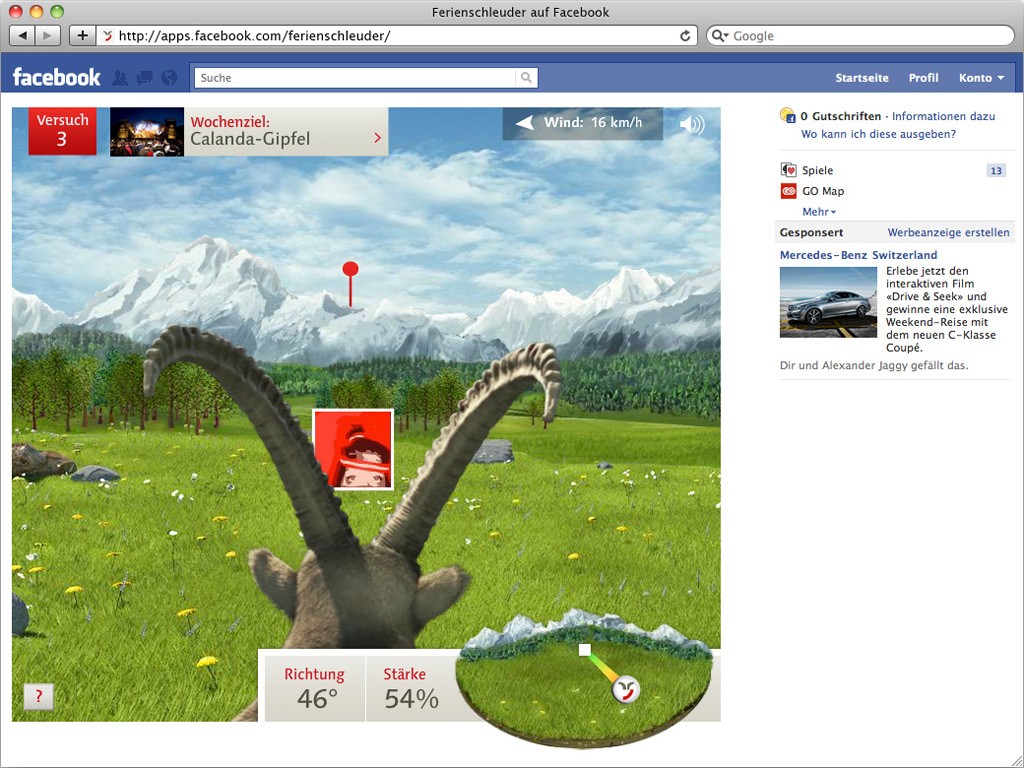Click Werbeanzeige erstellen link
Screen dimensions: 1024x768
(x=948, y=232)
